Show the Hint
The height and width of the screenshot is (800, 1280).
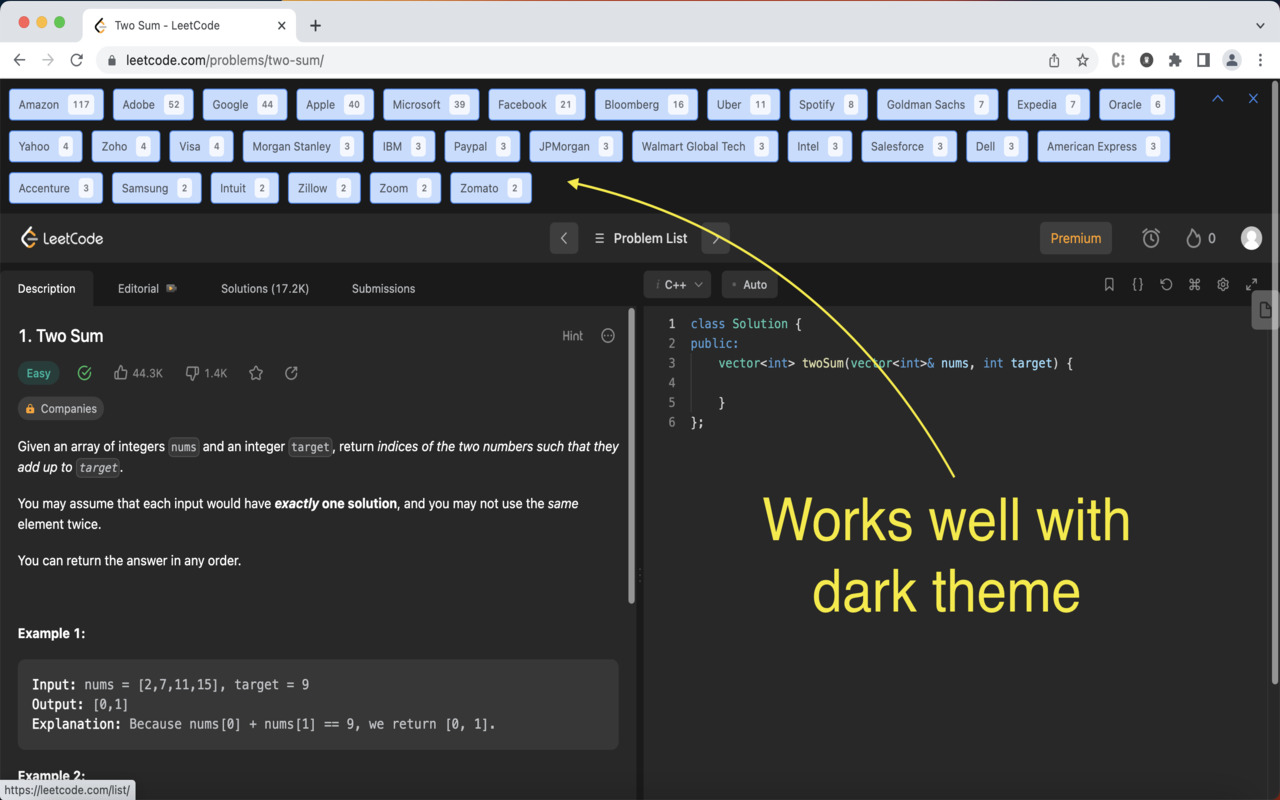point(572,336)
